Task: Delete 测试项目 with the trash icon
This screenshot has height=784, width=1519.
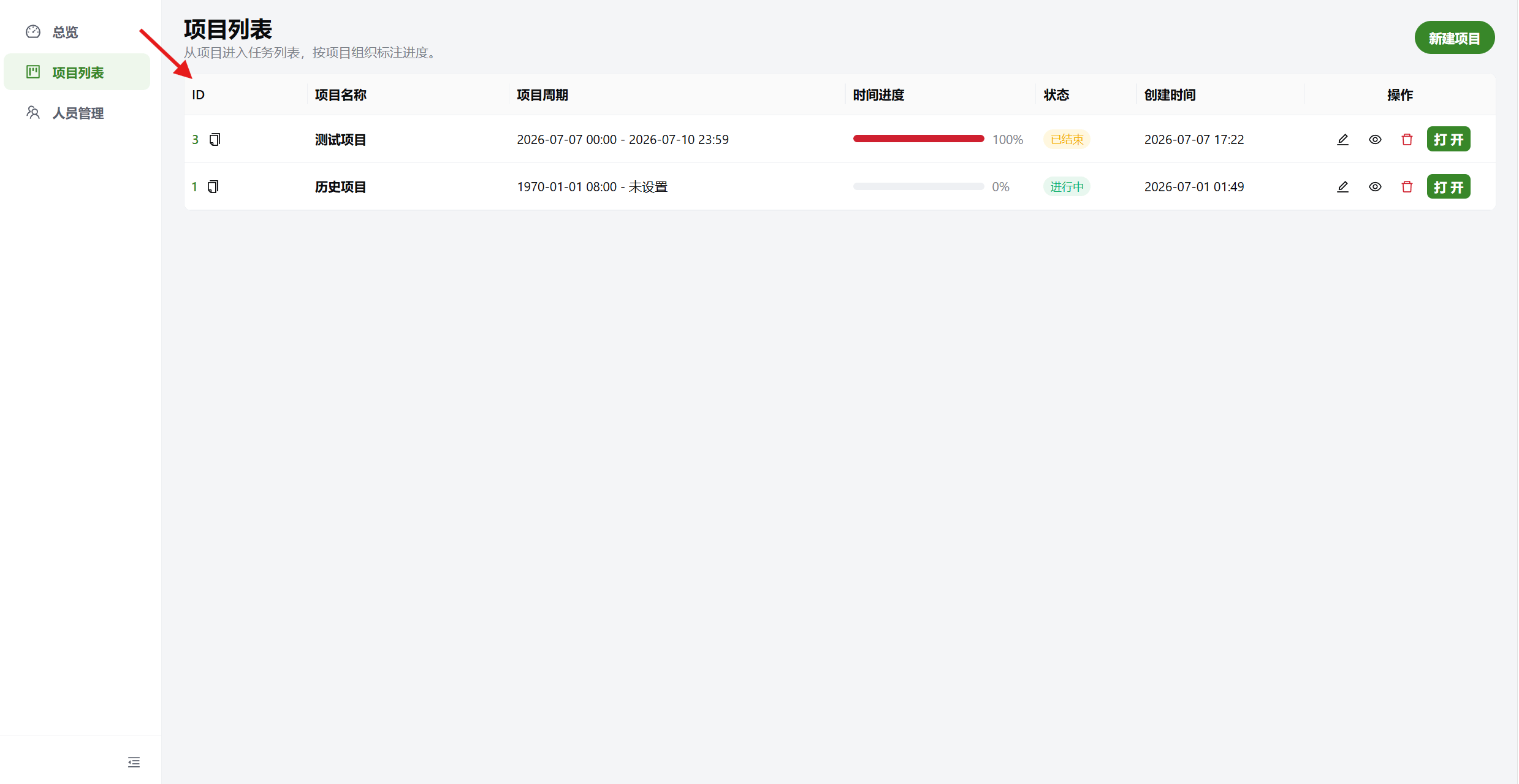Action: 1407,140
